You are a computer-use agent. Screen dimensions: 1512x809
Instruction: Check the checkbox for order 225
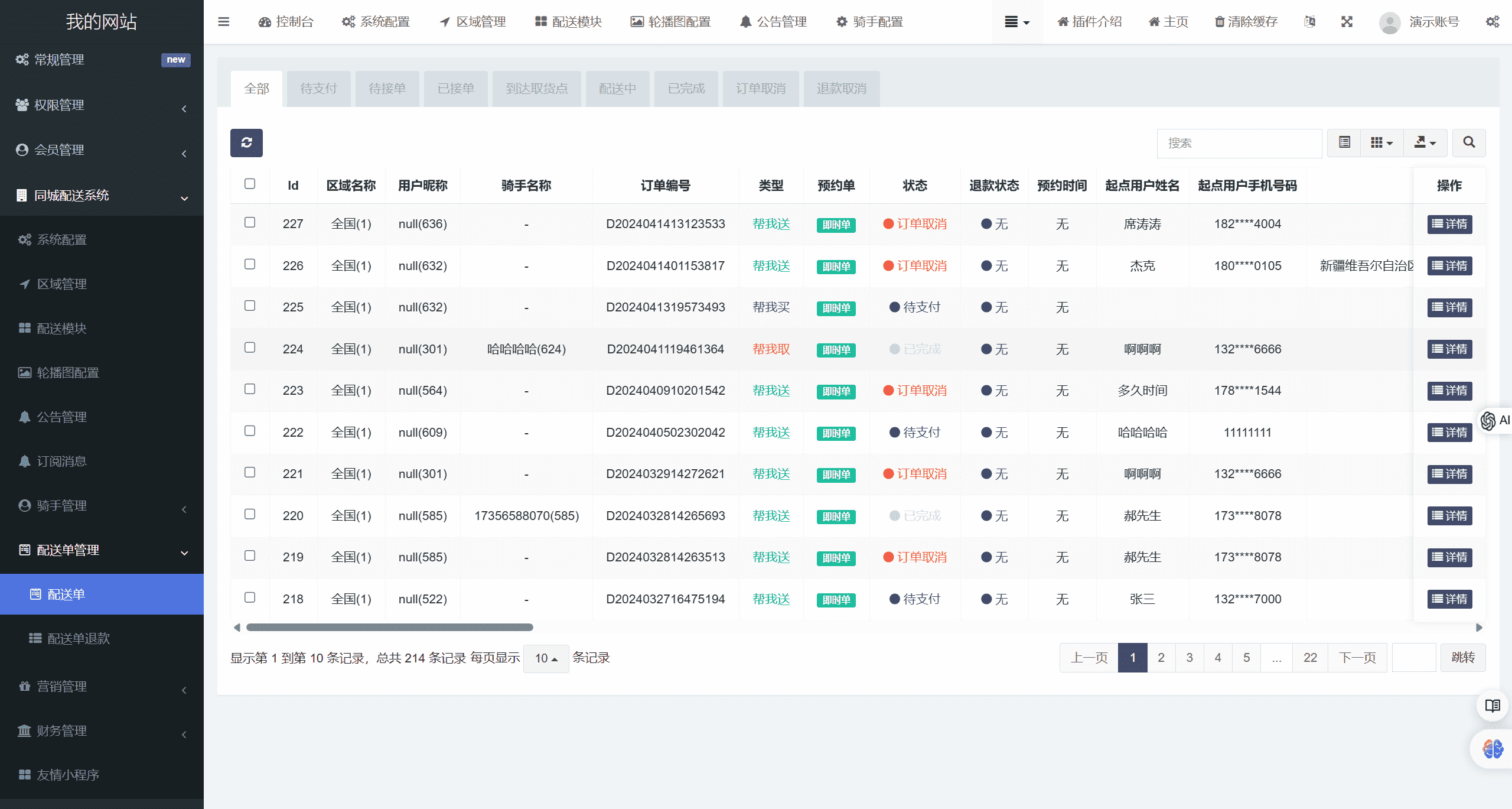click(x=250, y=306)
